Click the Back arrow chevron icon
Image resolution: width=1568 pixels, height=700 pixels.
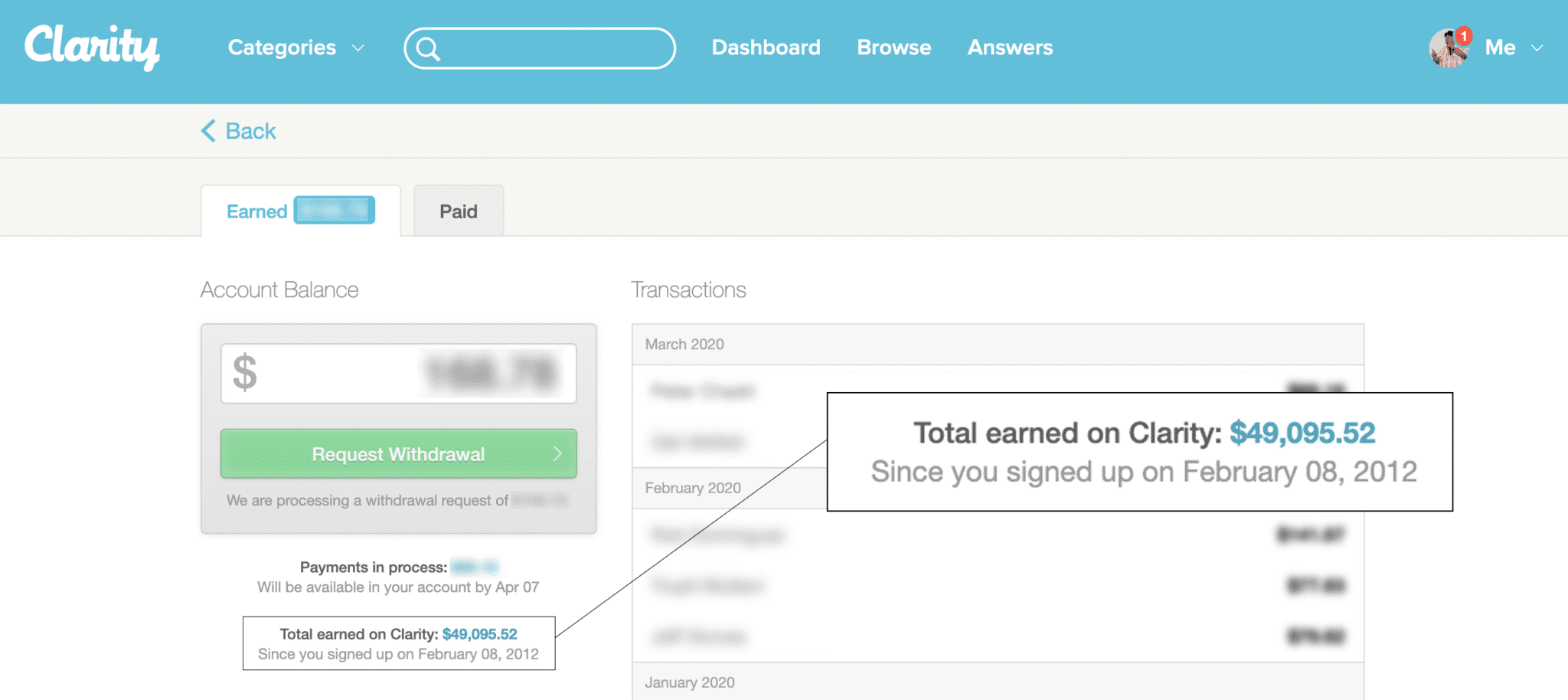click(x=208, y=131)
